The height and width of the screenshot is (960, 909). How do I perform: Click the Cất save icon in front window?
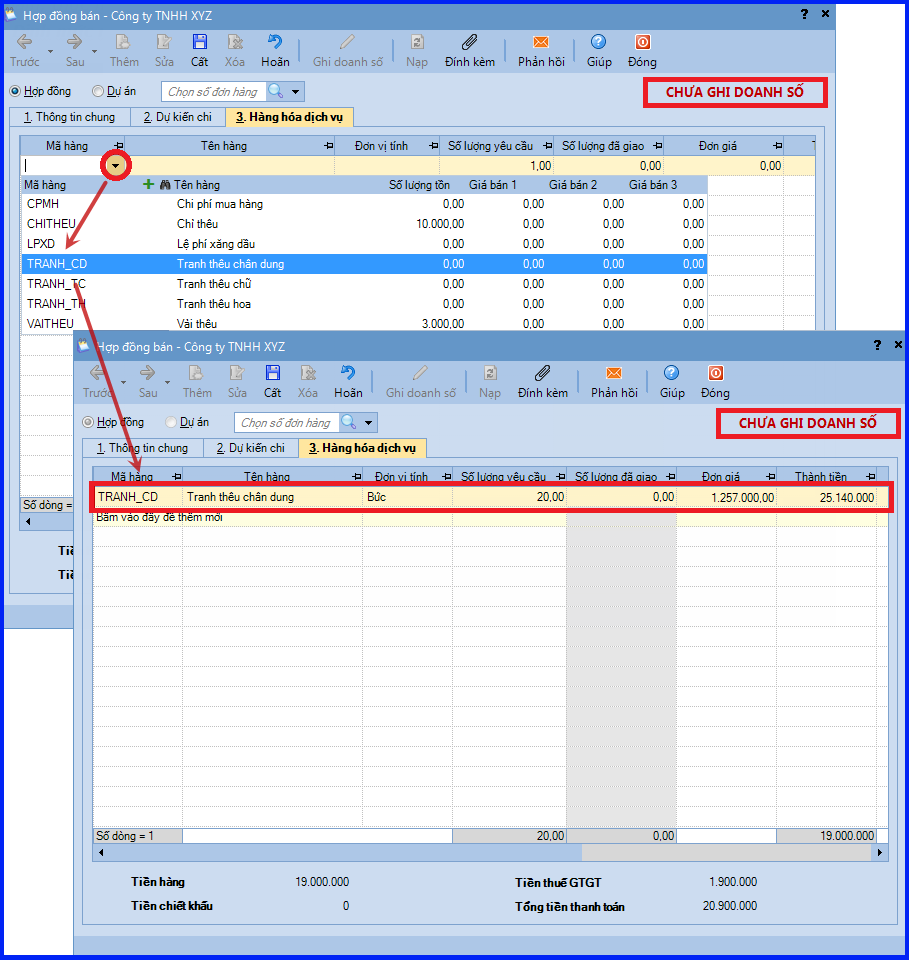272,373
